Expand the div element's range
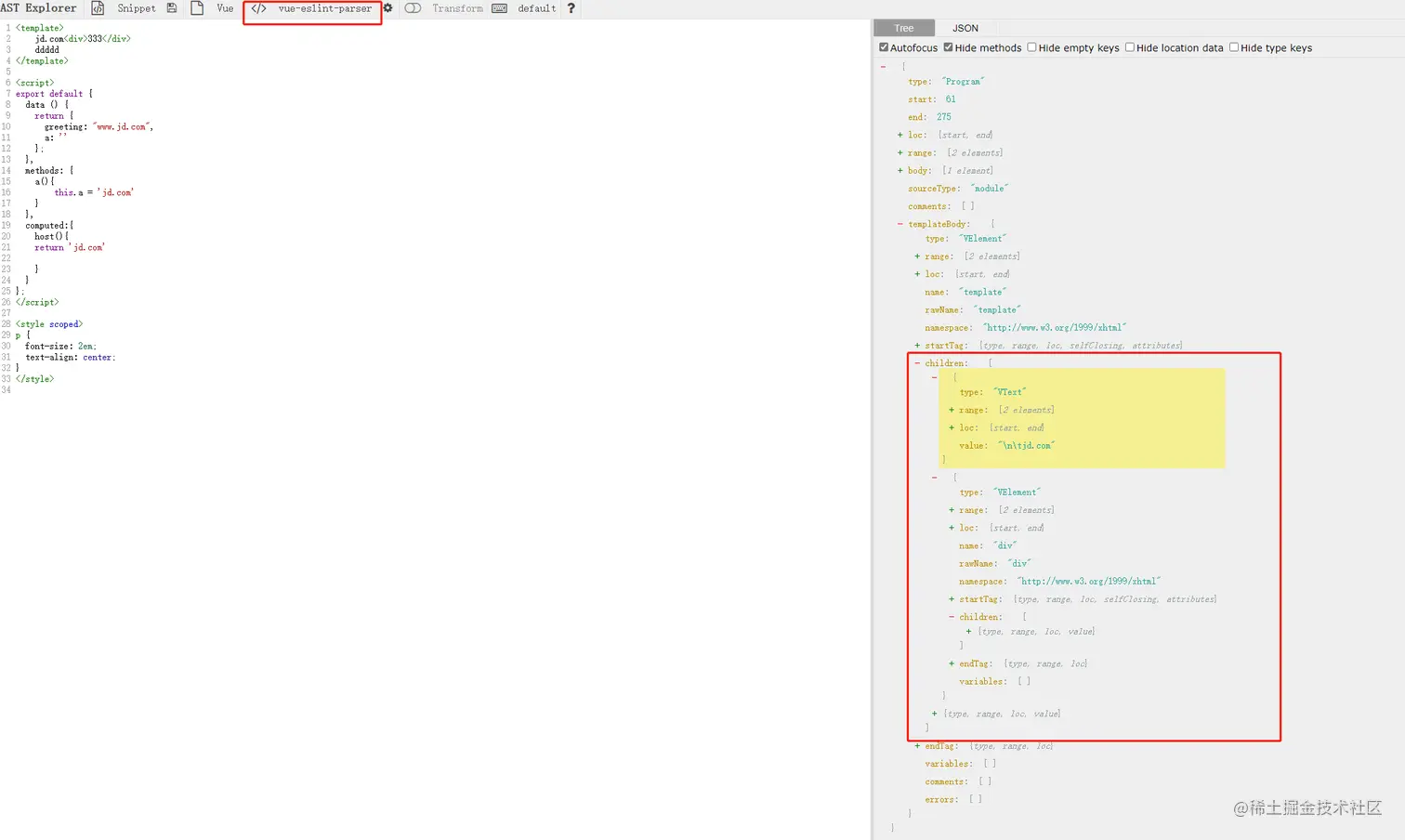 point(952,510)
